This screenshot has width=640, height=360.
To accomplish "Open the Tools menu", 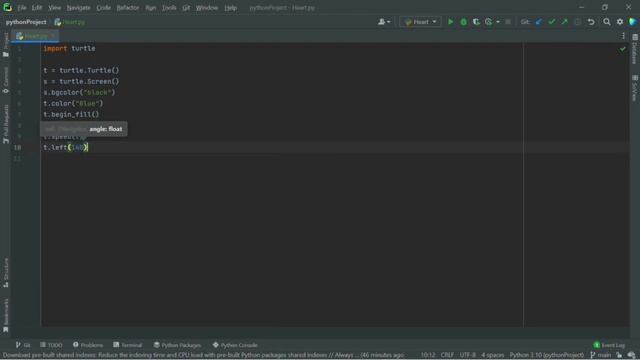I will click(169, 7).
